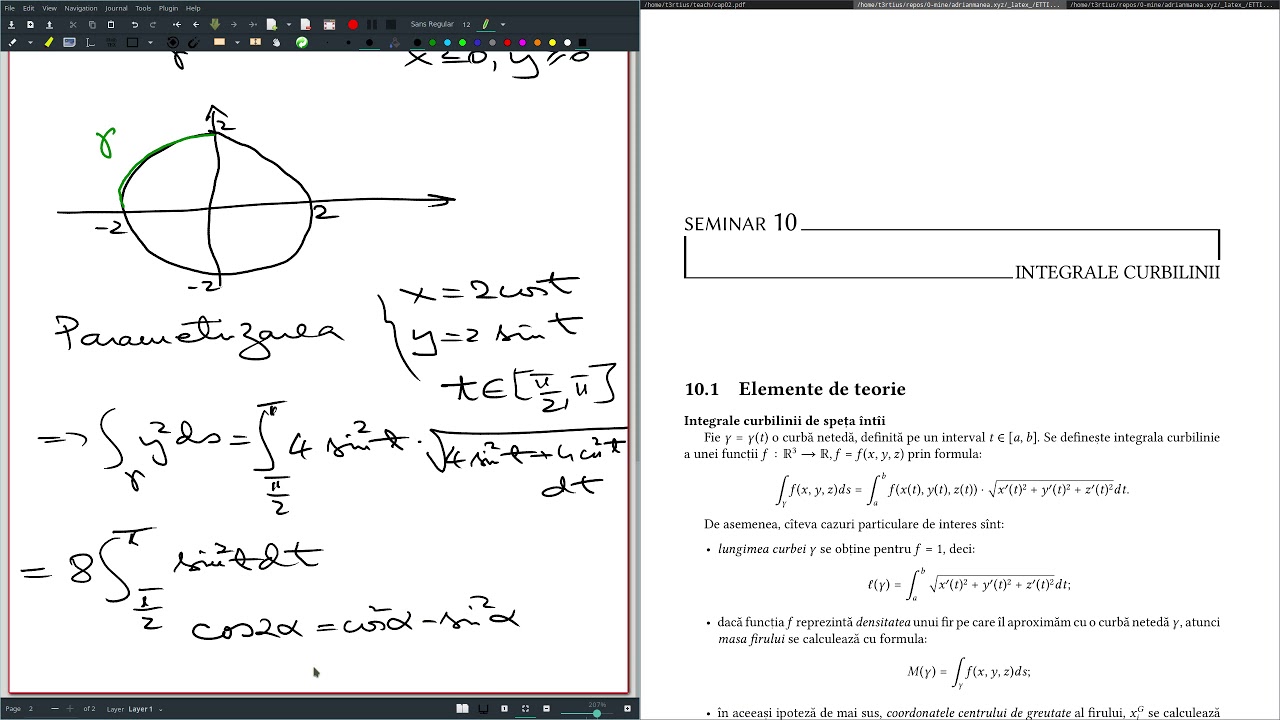Open the selection tools dropdown arrow
The image size is (1280, 720).
237,42
